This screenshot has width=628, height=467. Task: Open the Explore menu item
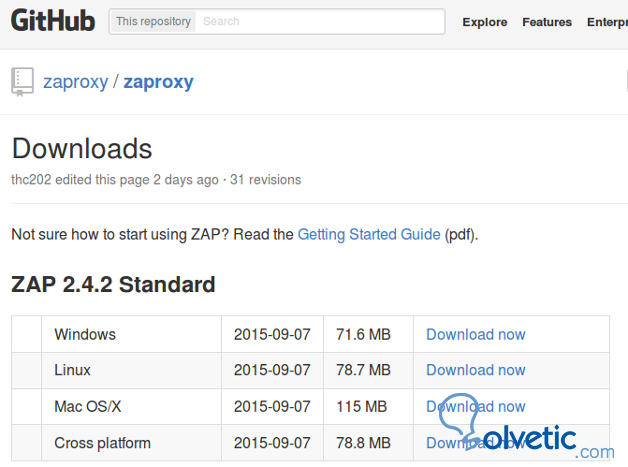(485, 22)
